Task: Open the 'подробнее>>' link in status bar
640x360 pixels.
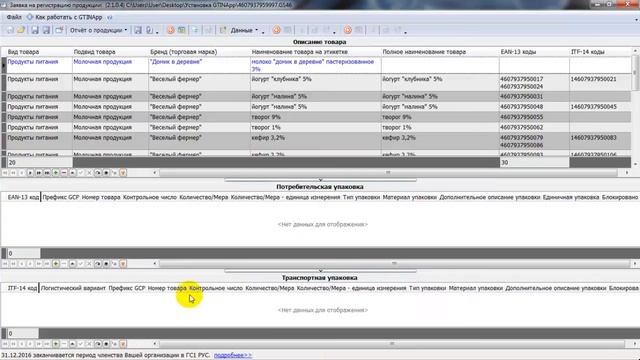Action: tap(233, 355)
